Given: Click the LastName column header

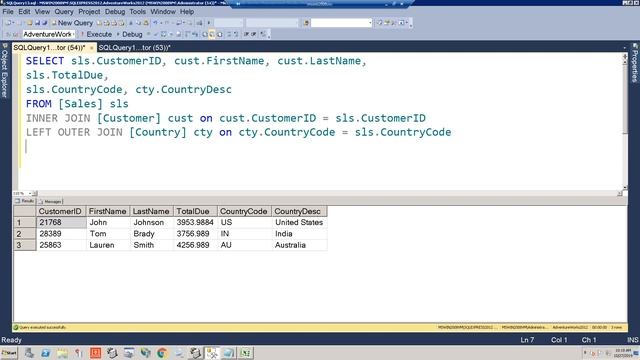Looking at the screenshot, I should [x=151, y=211].
